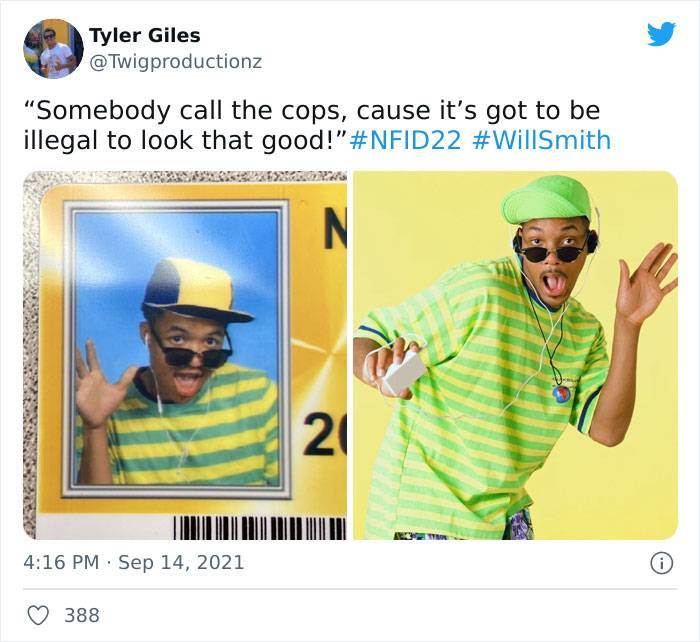Like the tweet with the heart icon
Image resolution: width=700 pixels, height=642 pixels.
pos(38,615)
